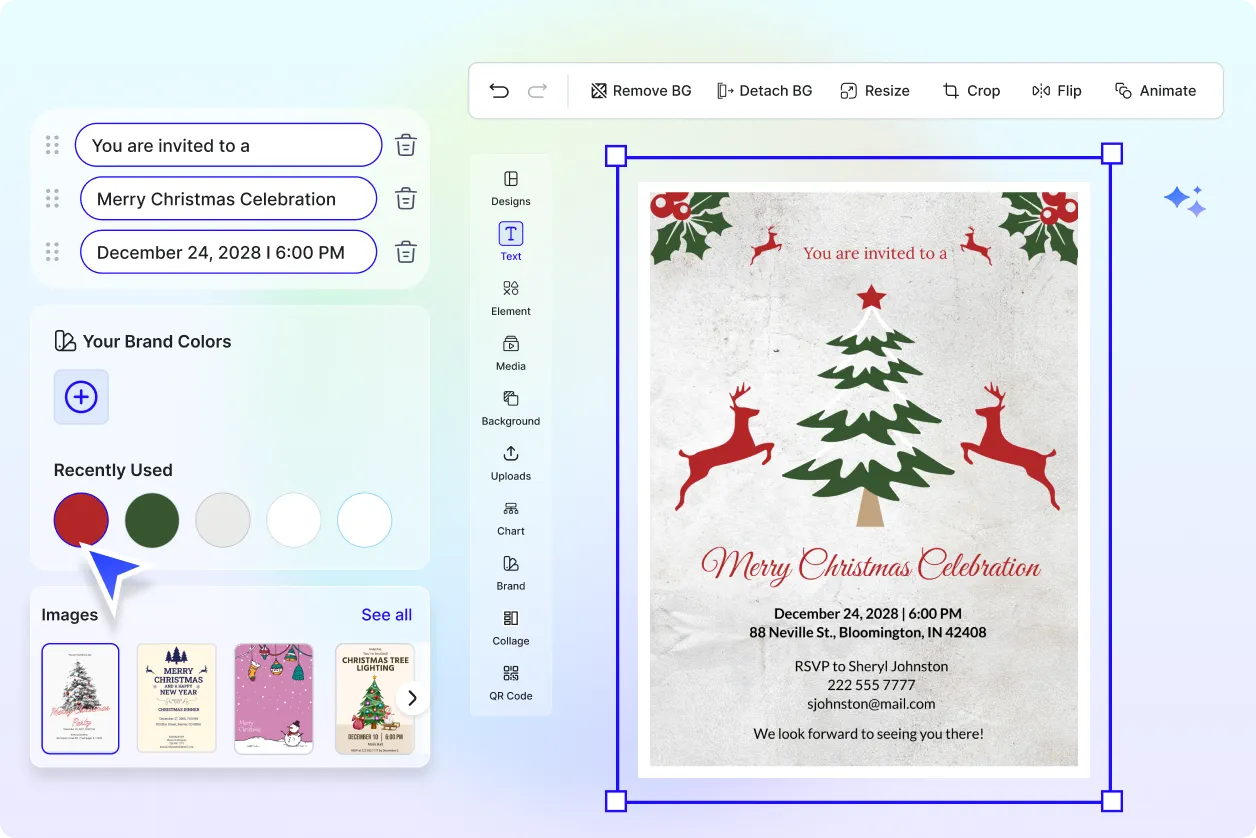
Task: Open the Designs panel
Action: [510, 189]
